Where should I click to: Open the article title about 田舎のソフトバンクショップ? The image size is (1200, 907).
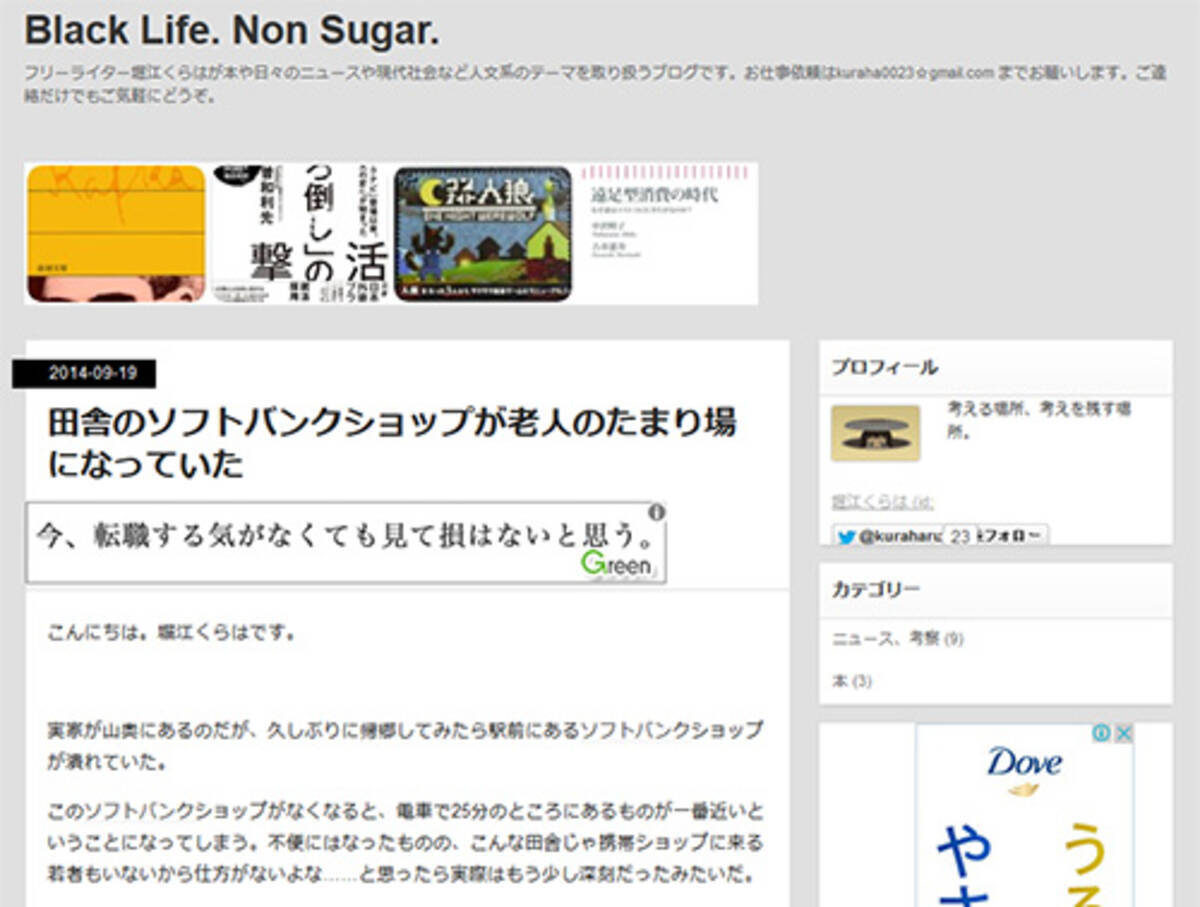[392, 443]
